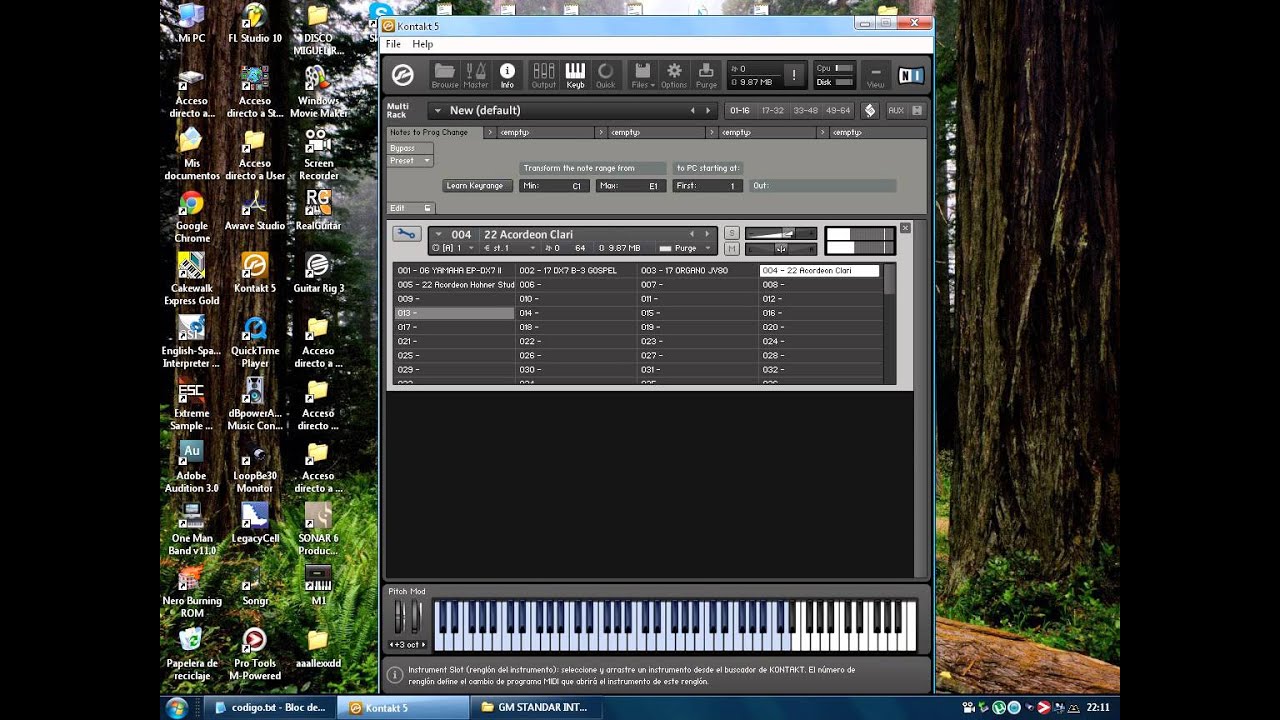Click the NI Native Instruments logo
This screenshot has width=1280, height=720.
910,75
